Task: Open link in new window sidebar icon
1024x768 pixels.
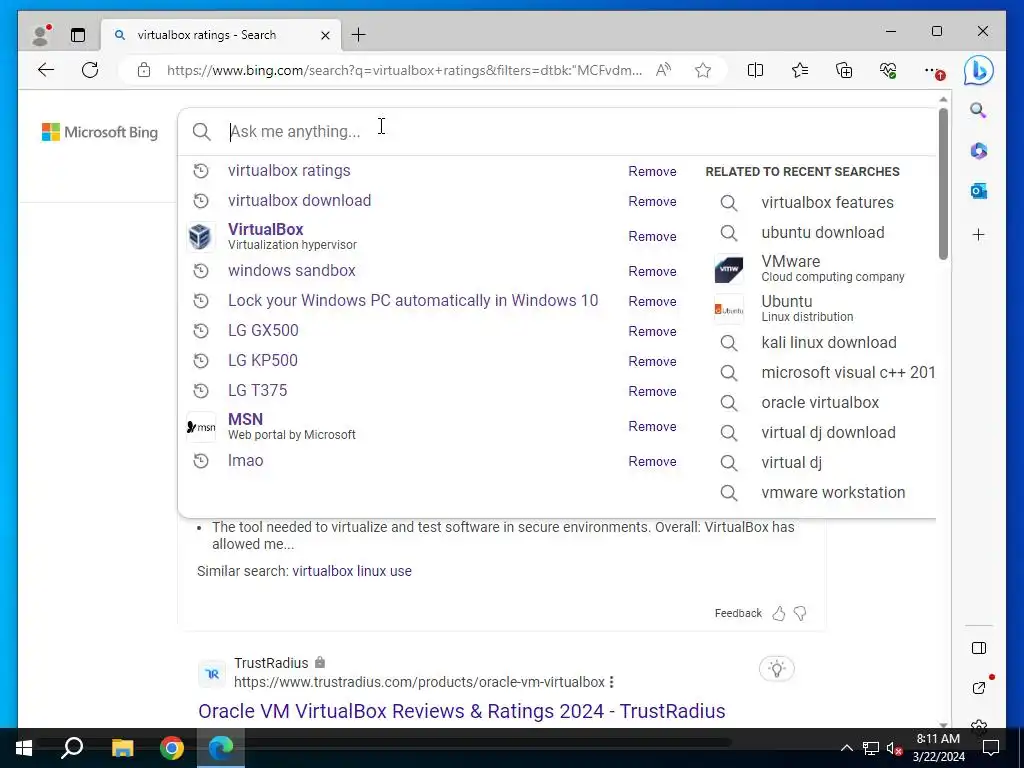Action: tap(978, 688)
